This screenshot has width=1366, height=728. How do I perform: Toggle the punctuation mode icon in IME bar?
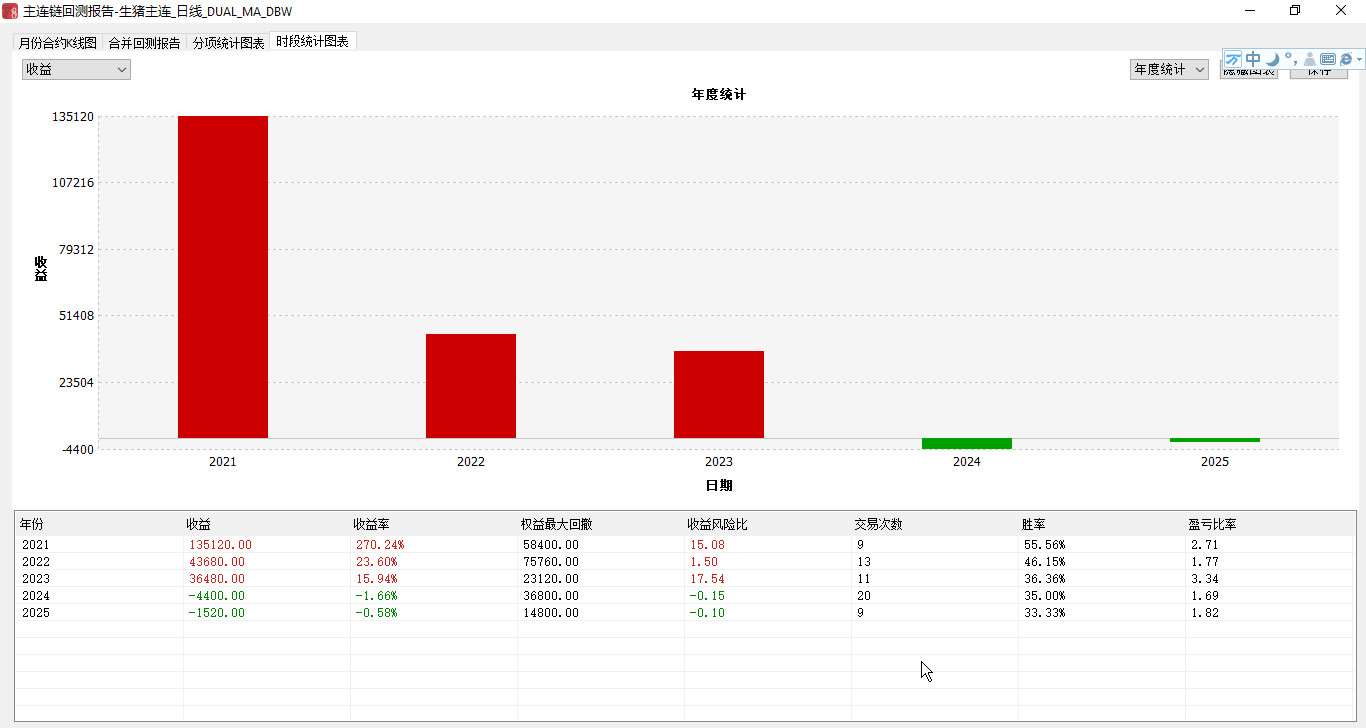pyautogui.click(x=1290, y=59)
